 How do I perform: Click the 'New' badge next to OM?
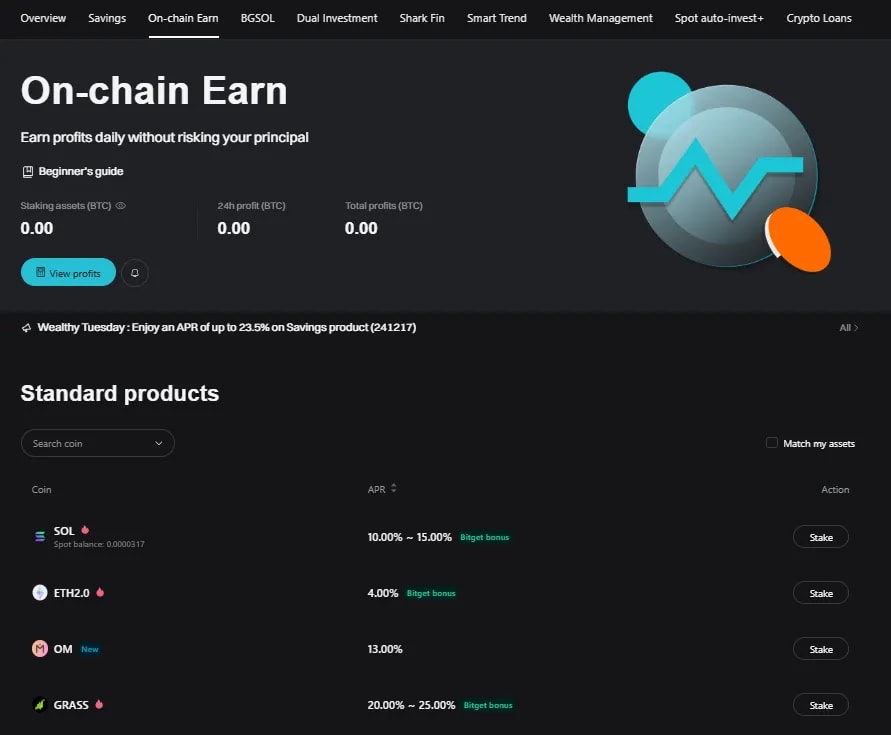coord(89,648)
